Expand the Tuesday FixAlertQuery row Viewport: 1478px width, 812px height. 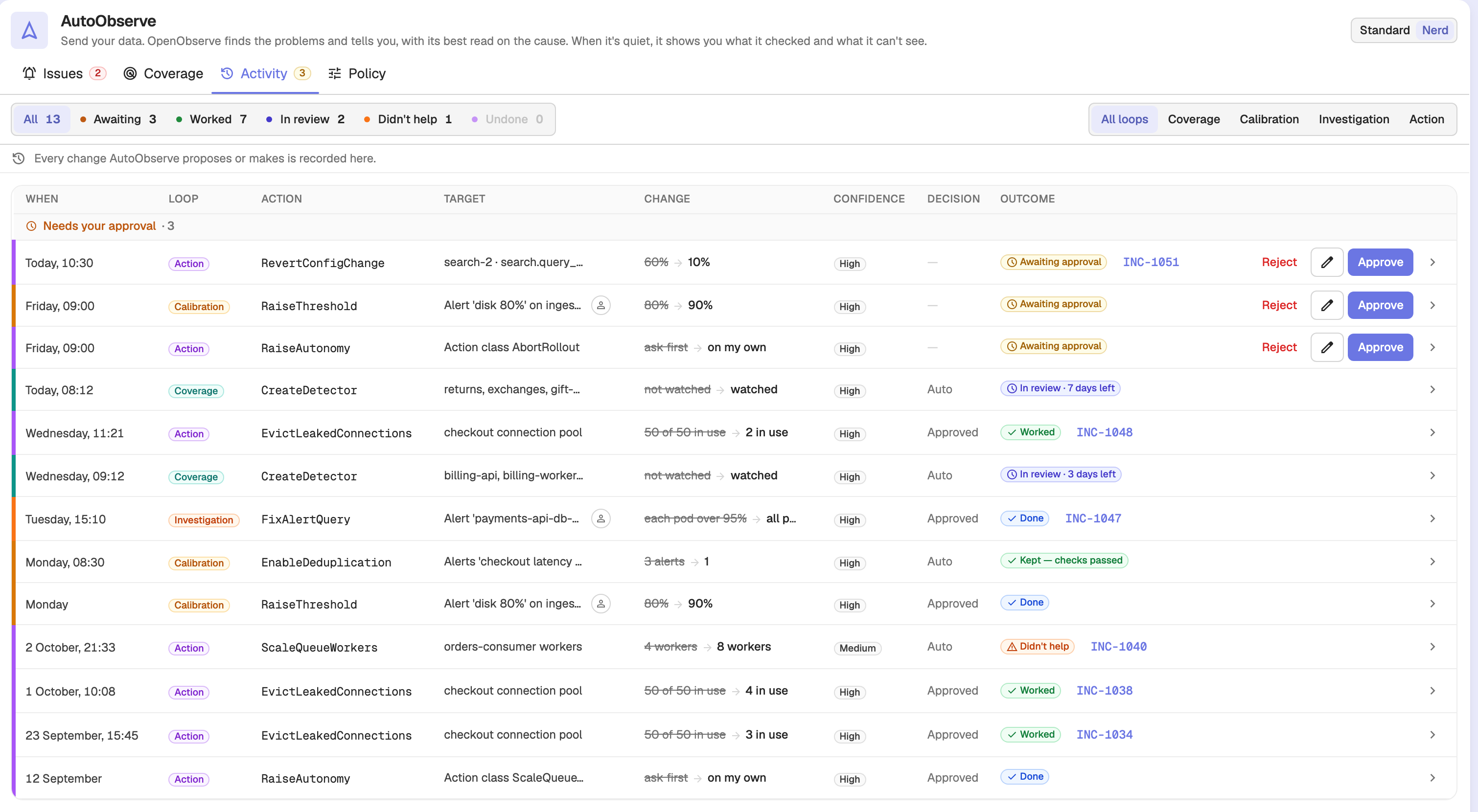point(1432,519)
